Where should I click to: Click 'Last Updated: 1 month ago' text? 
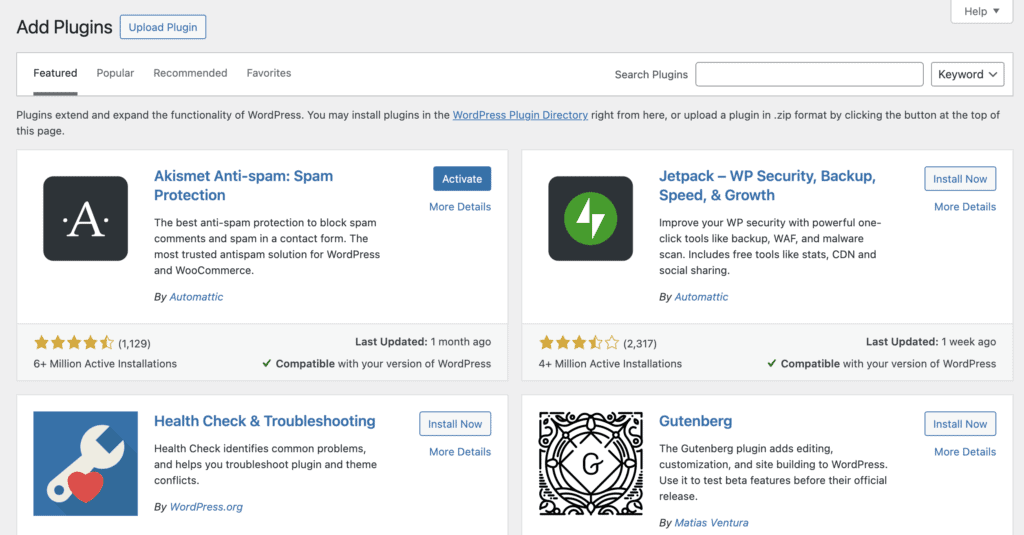click(423, 342)
